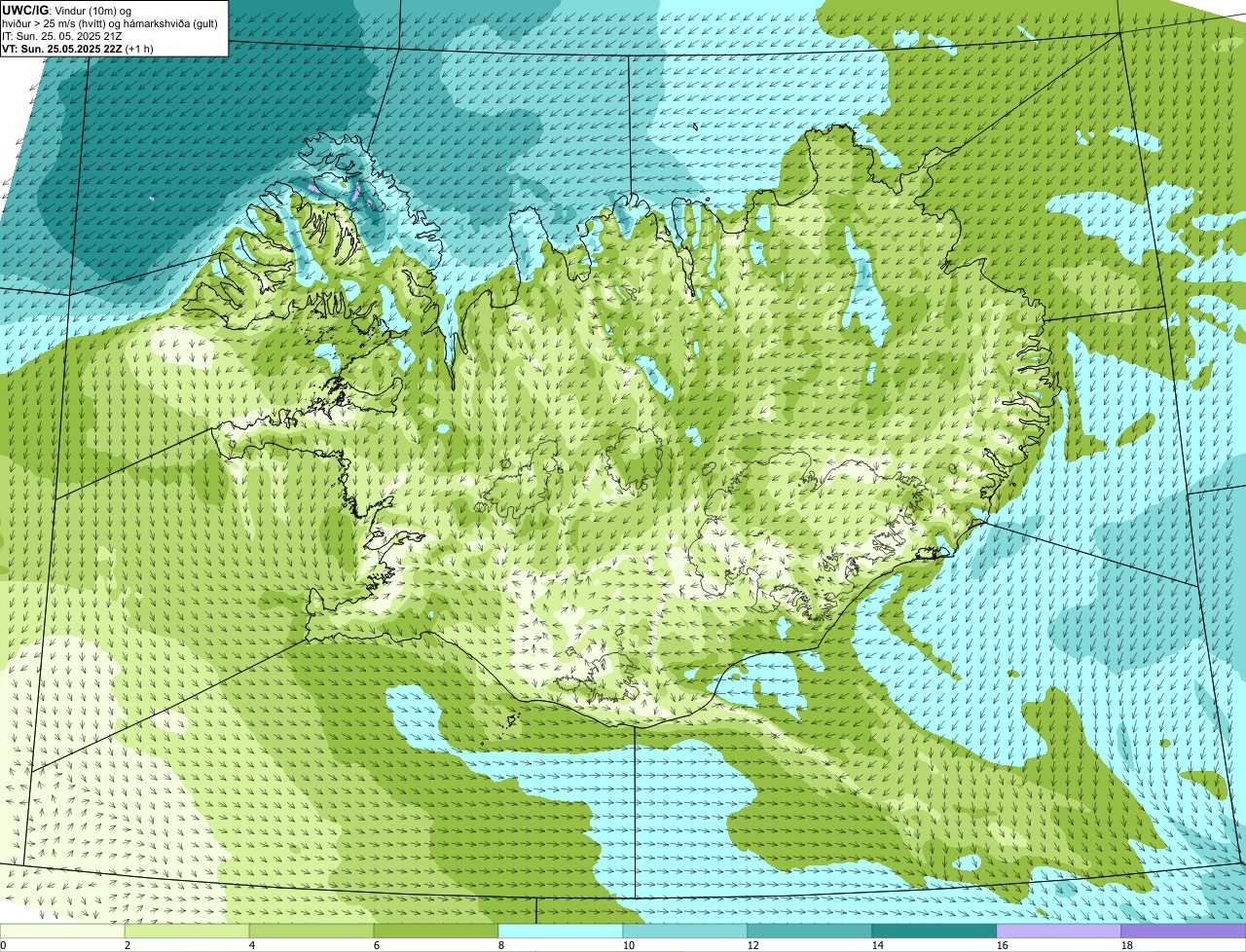Screen dimensions: 1246x952
Task: Click the title line 'UWC/IG: Vindur (10m) og'
Action: click(x=67, y=10)
